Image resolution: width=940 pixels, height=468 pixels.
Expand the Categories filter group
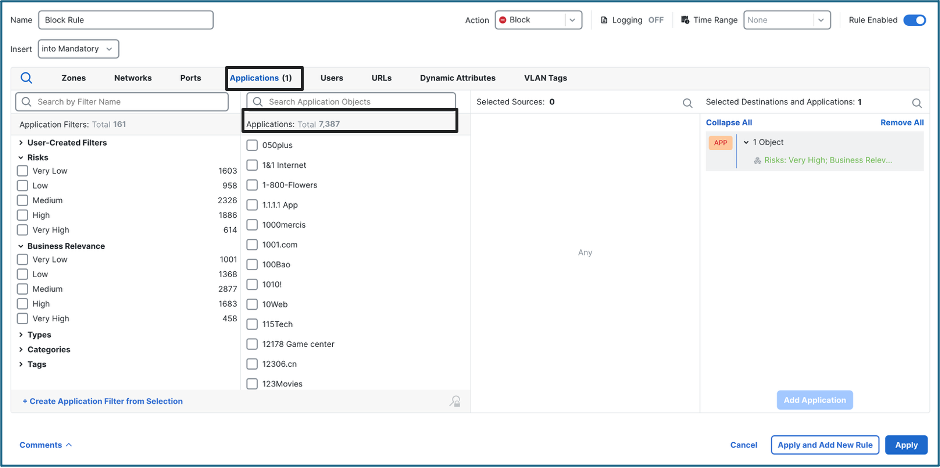coord(21,349)
